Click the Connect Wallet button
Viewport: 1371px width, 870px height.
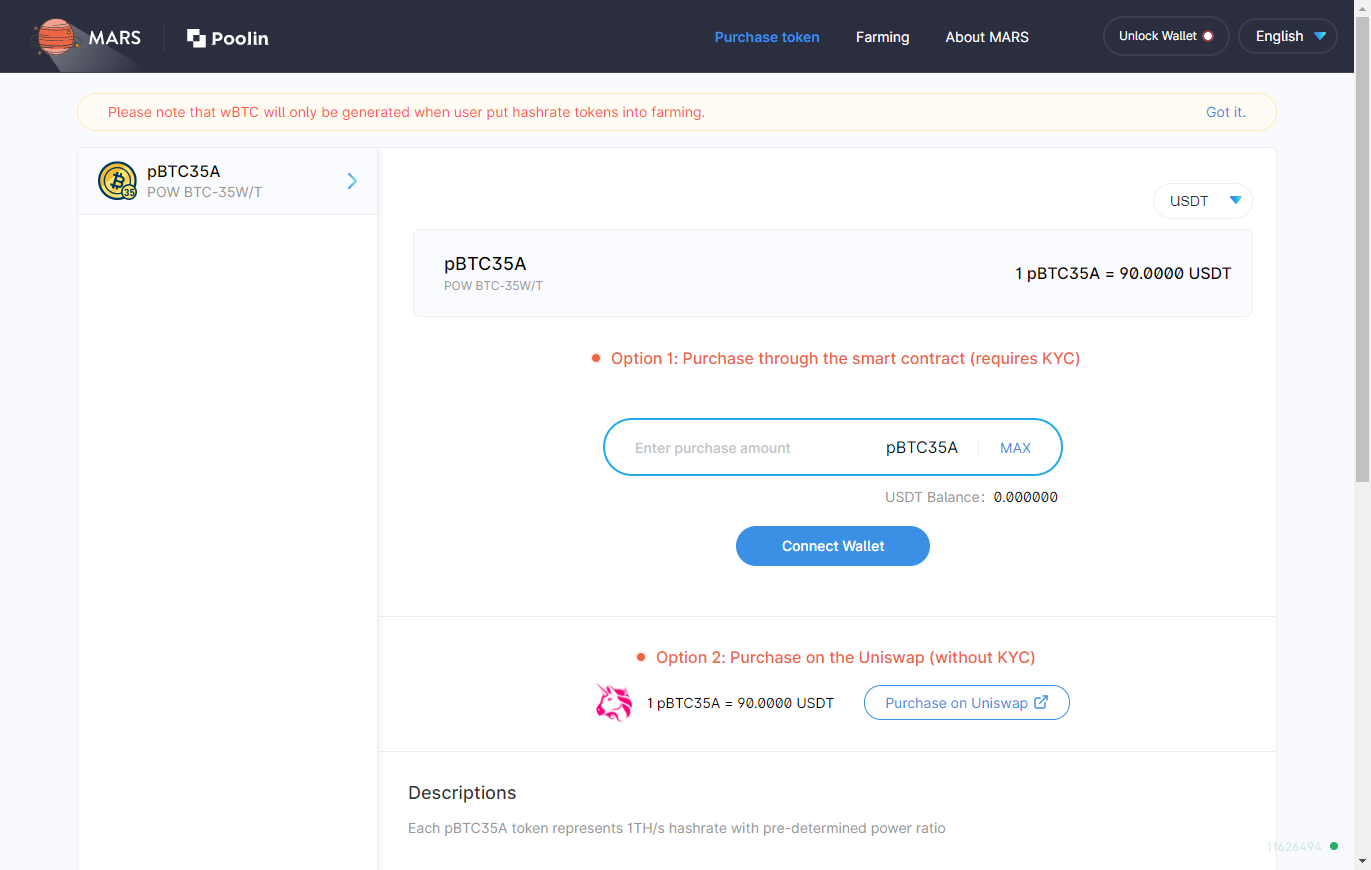pyautogui.click(x=833, y=546)
